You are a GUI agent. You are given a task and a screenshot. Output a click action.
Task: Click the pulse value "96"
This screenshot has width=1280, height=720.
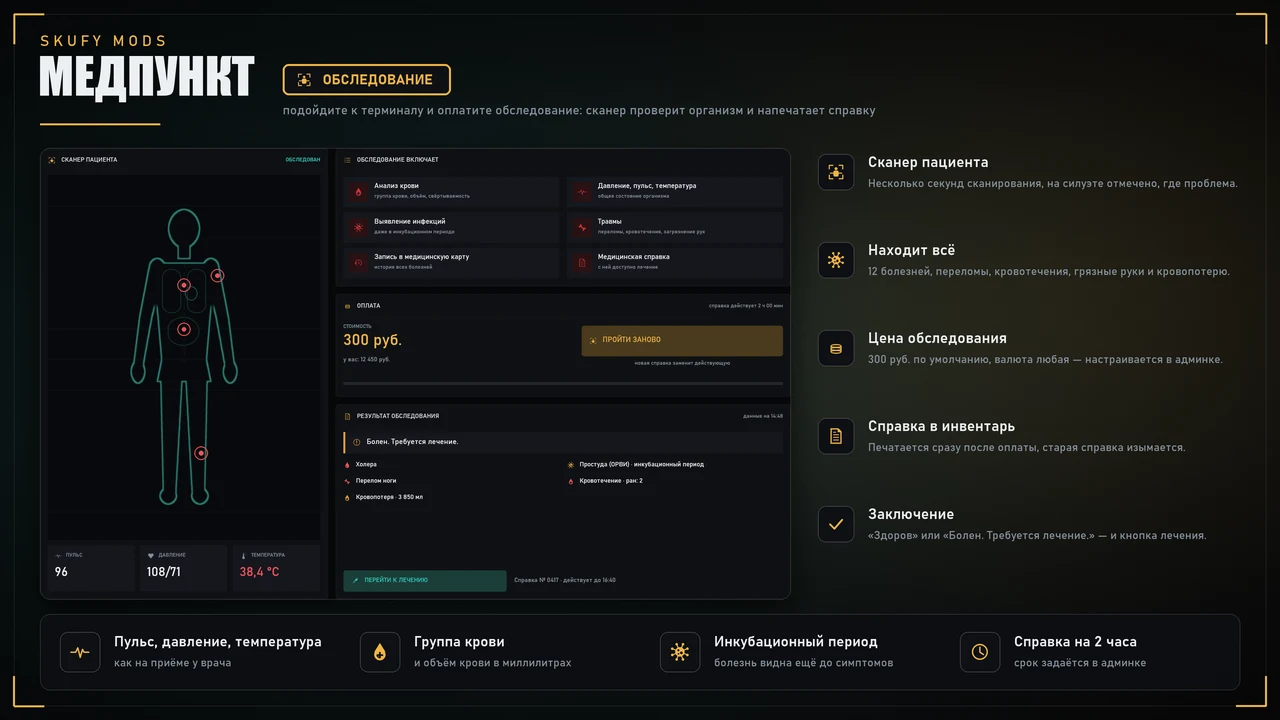[61, 572]
